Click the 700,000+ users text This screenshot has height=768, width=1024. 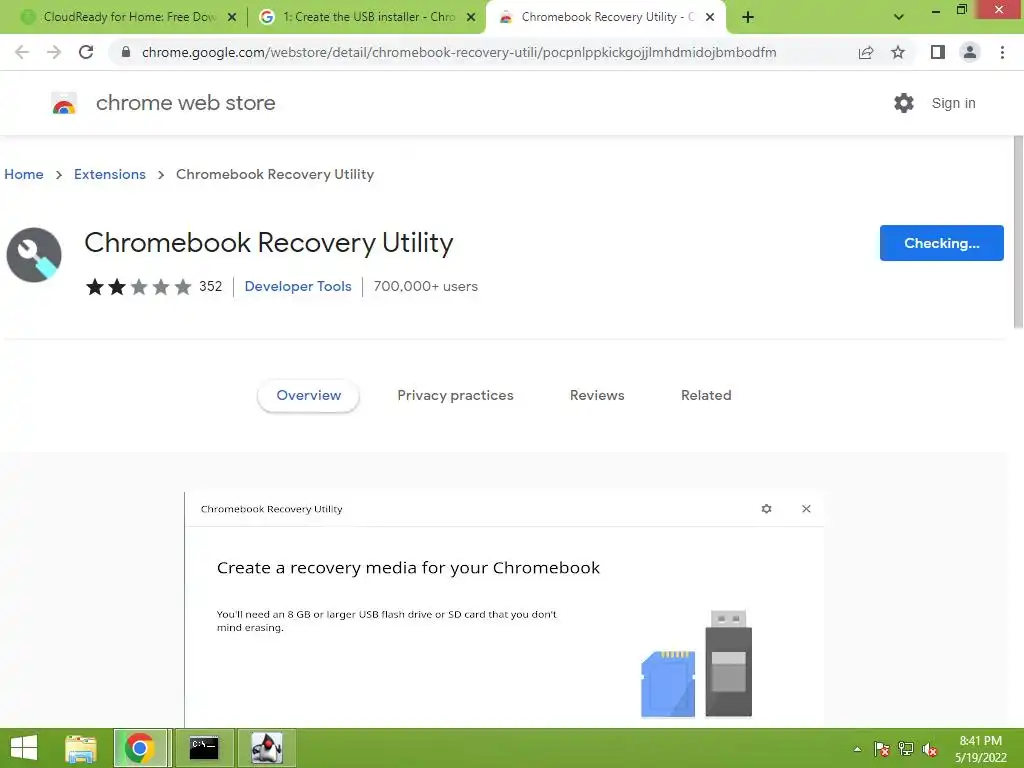point(425,286)
